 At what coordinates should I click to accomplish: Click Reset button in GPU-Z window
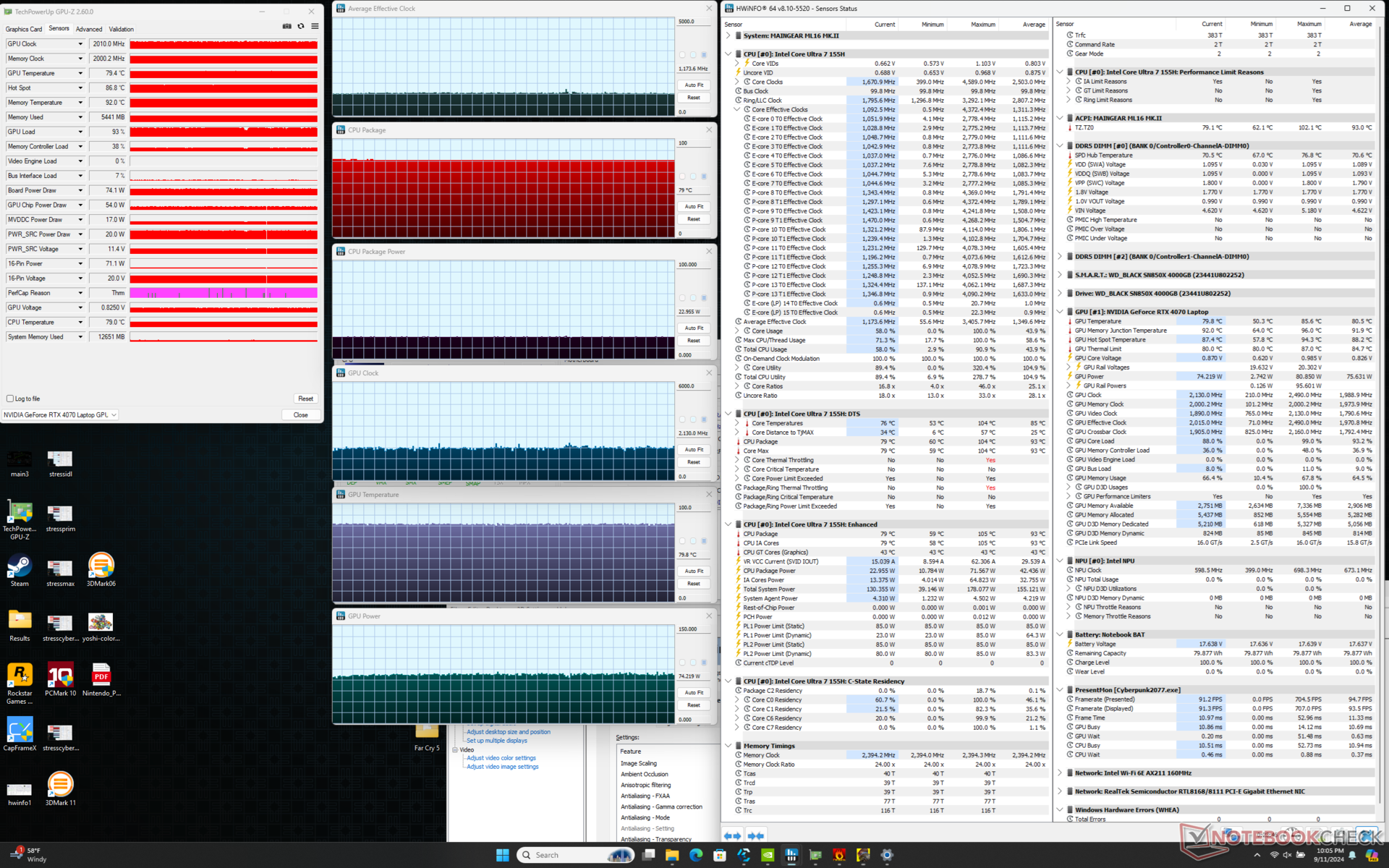pyautogui.click(x=305, y=399)
